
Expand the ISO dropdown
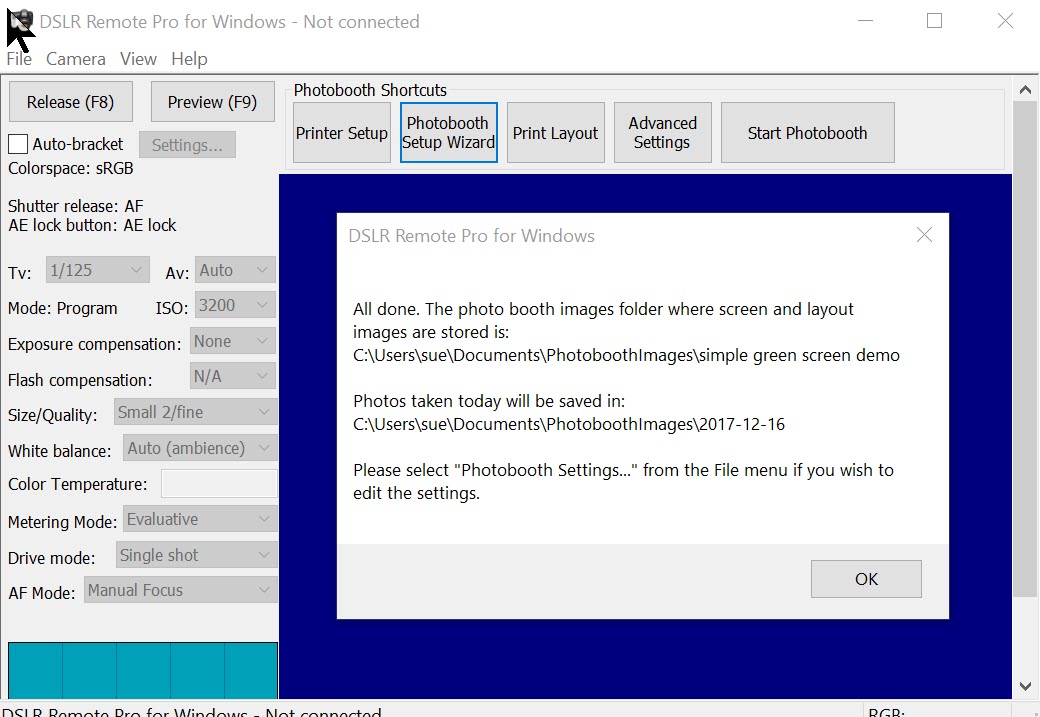[x=235, y=306]
